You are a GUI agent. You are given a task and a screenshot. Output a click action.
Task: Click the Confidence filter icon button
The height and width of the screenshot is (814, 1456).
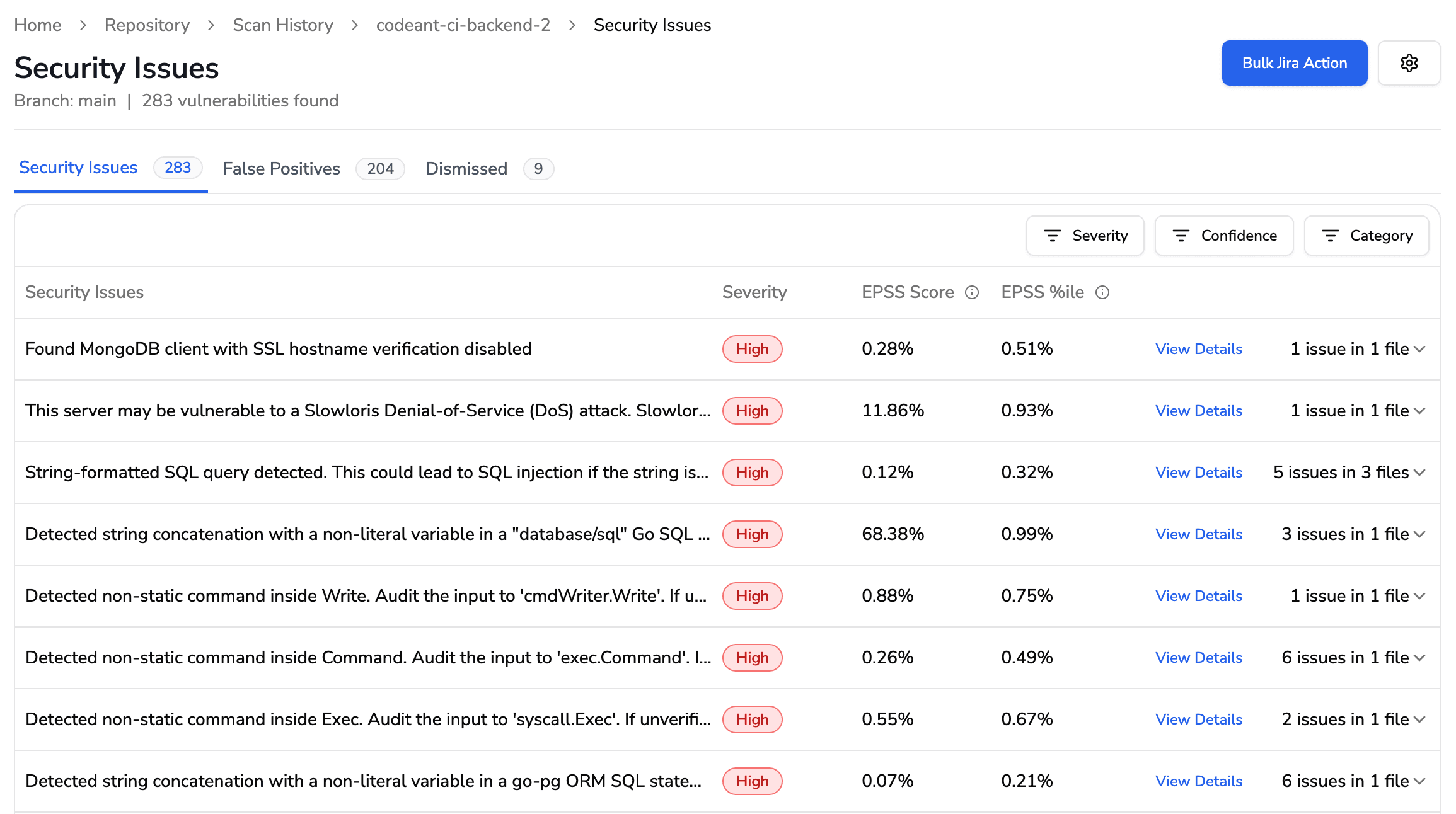click(1223, 236)
